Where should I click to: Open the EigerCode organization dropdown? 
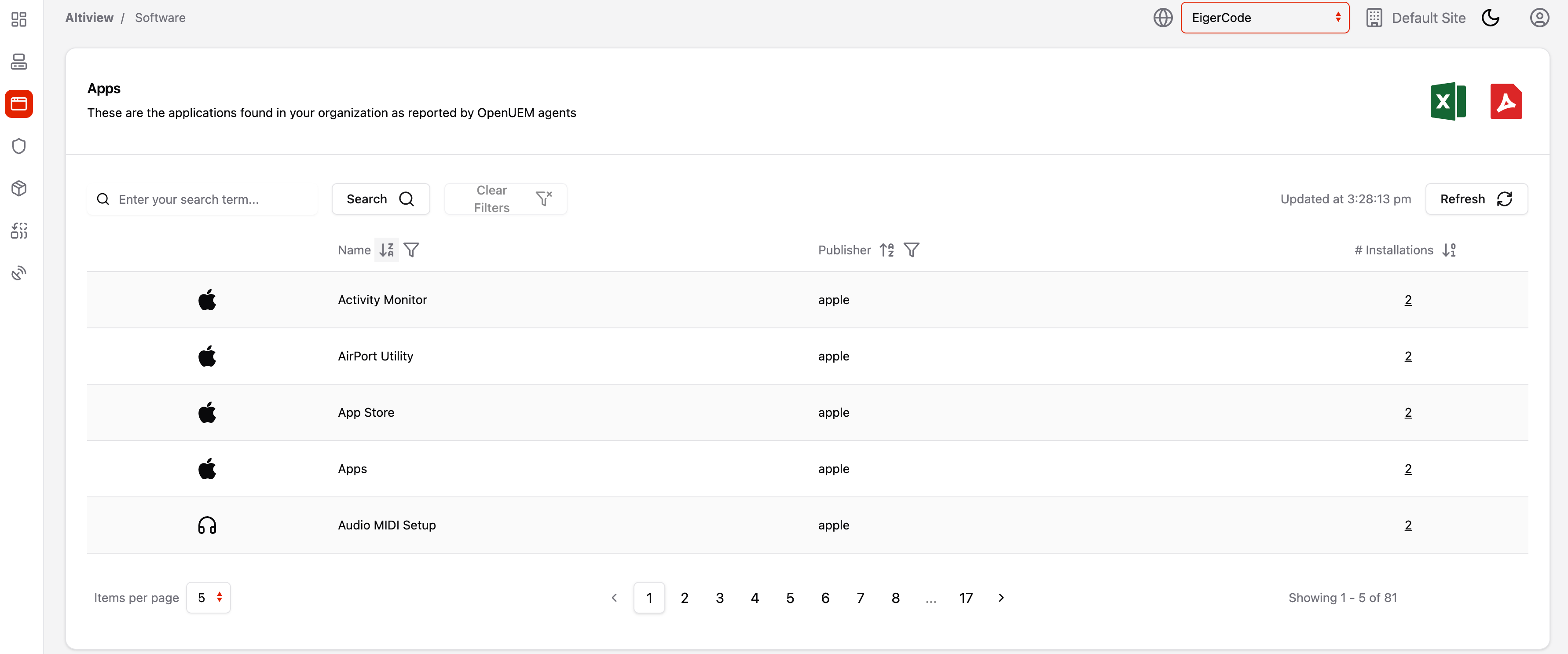click(x=1264, y=18)
